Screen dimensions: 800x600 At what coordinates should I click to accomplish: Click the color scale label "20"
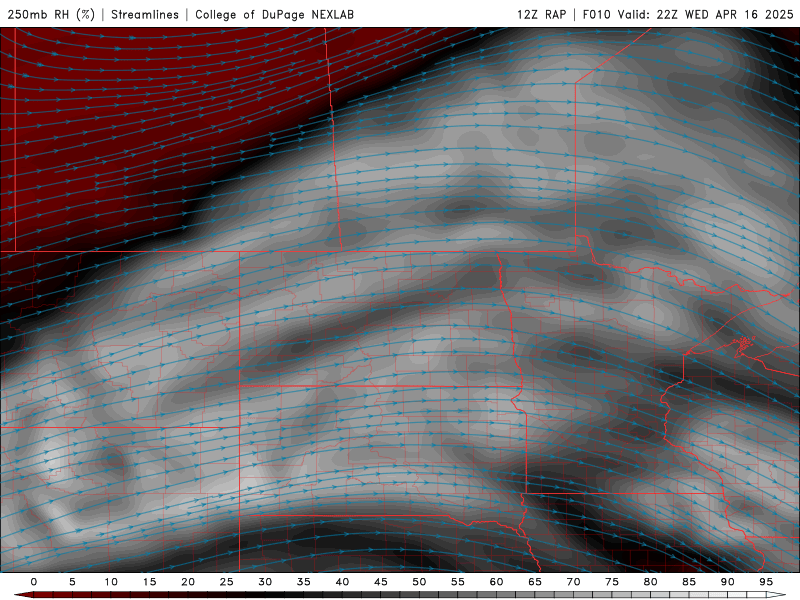188,582
